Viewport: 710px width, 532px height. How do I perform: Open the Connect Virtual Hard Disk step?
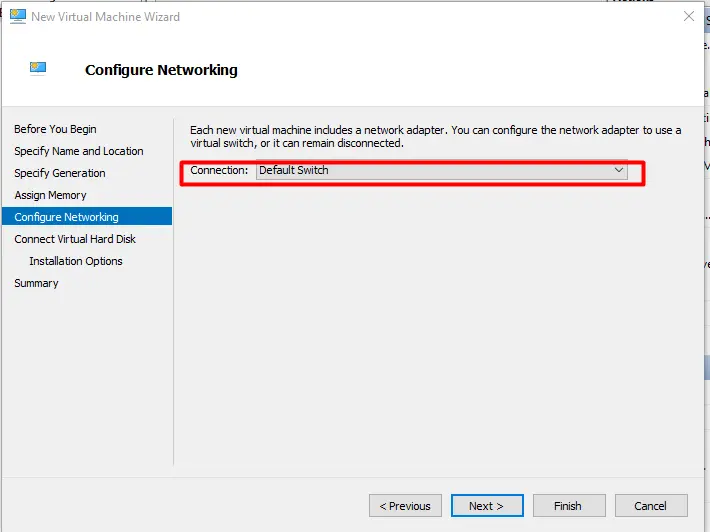(x=75, y=239)
